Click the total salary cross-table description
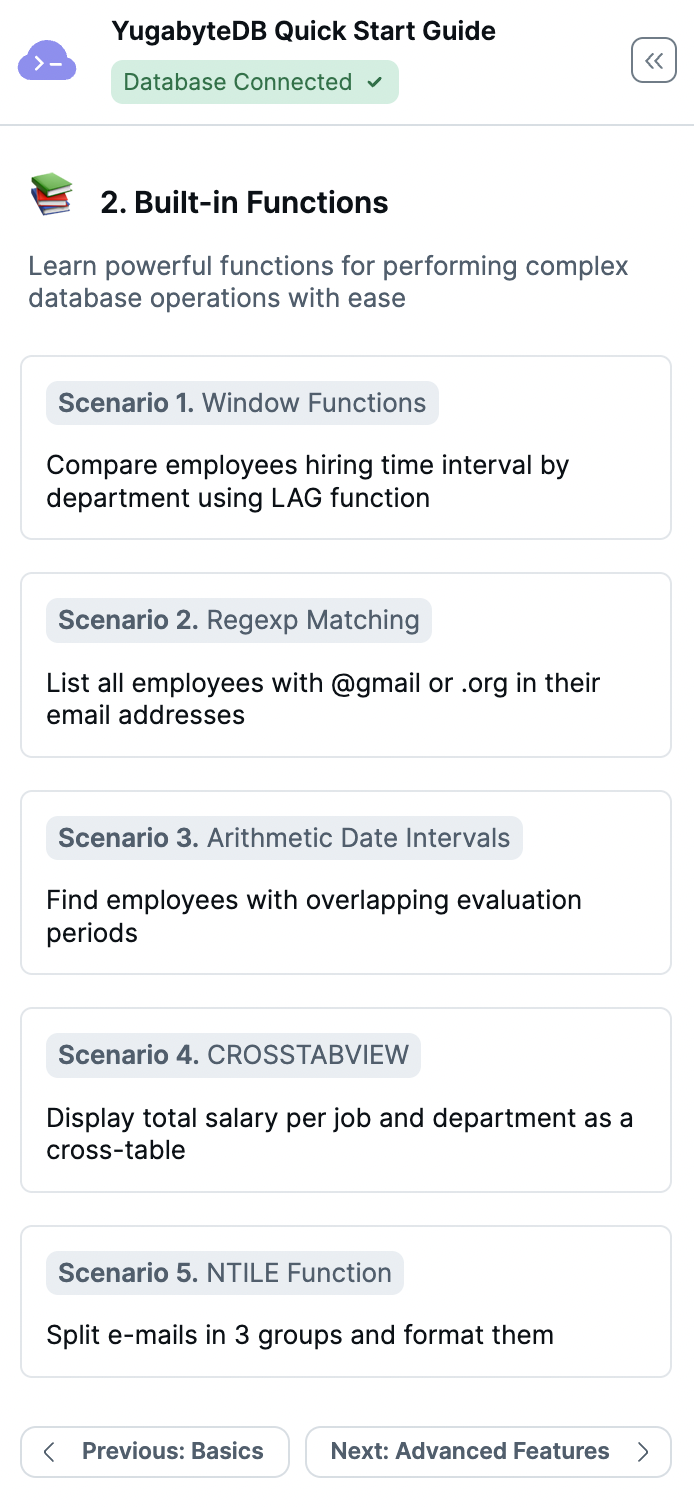 point(340,1134)
